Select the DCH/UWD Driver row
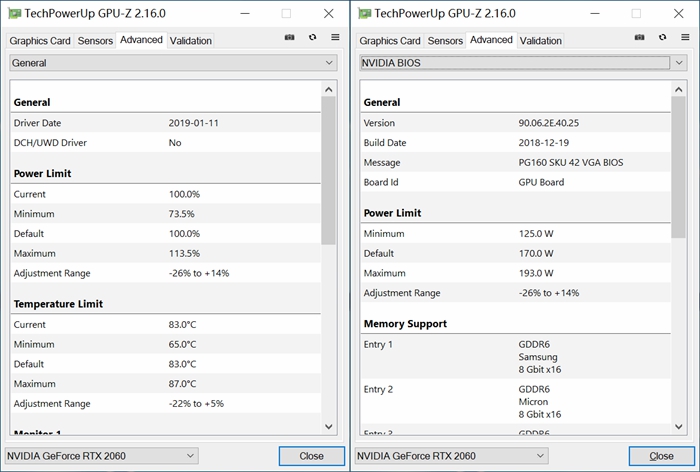Image resolution: width=700 pixels, height=472 pixels. (x=166, y=142)
